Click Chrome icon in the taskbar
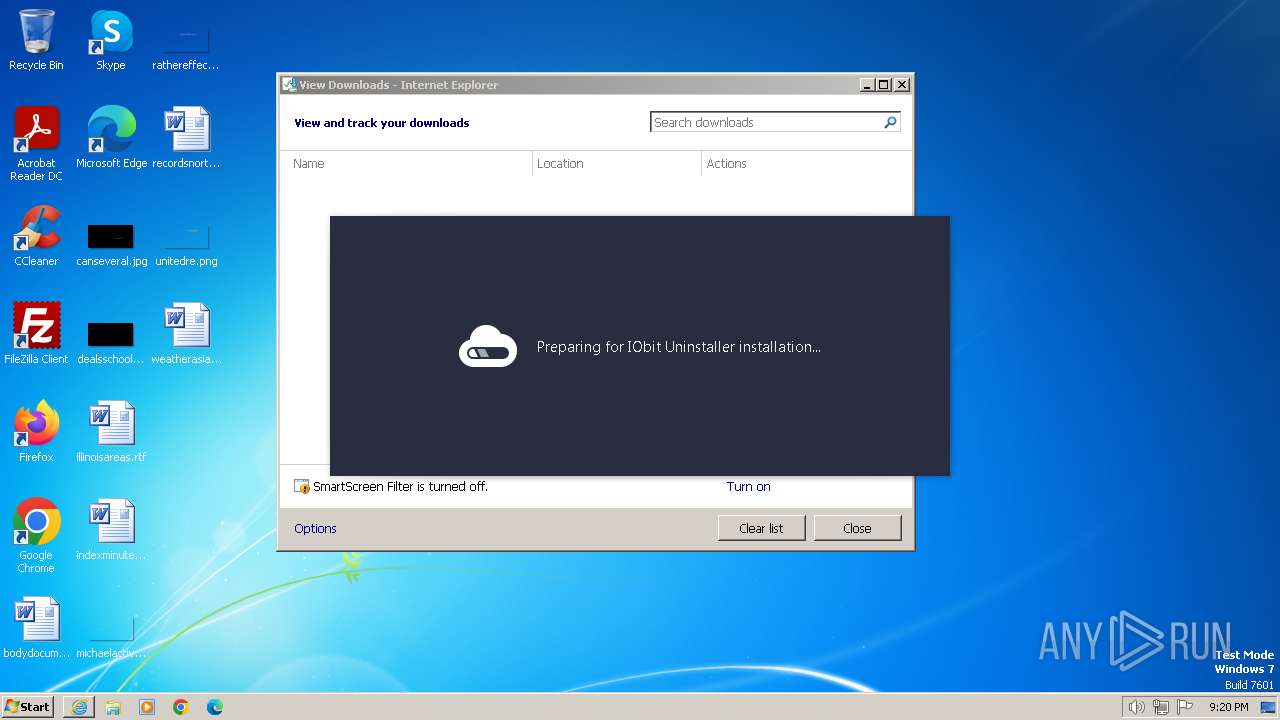Screen dimensions: 1280x720 tap(181, 707)
